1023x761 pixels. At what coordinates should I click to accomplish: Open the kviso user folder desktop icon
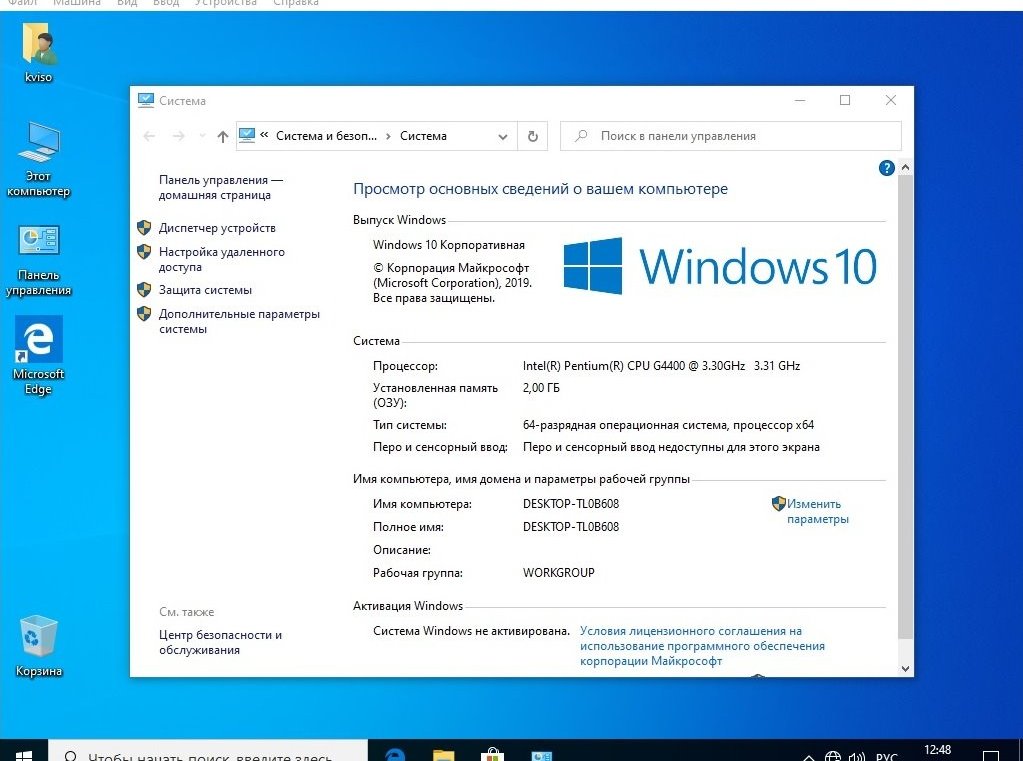[38, 52]
